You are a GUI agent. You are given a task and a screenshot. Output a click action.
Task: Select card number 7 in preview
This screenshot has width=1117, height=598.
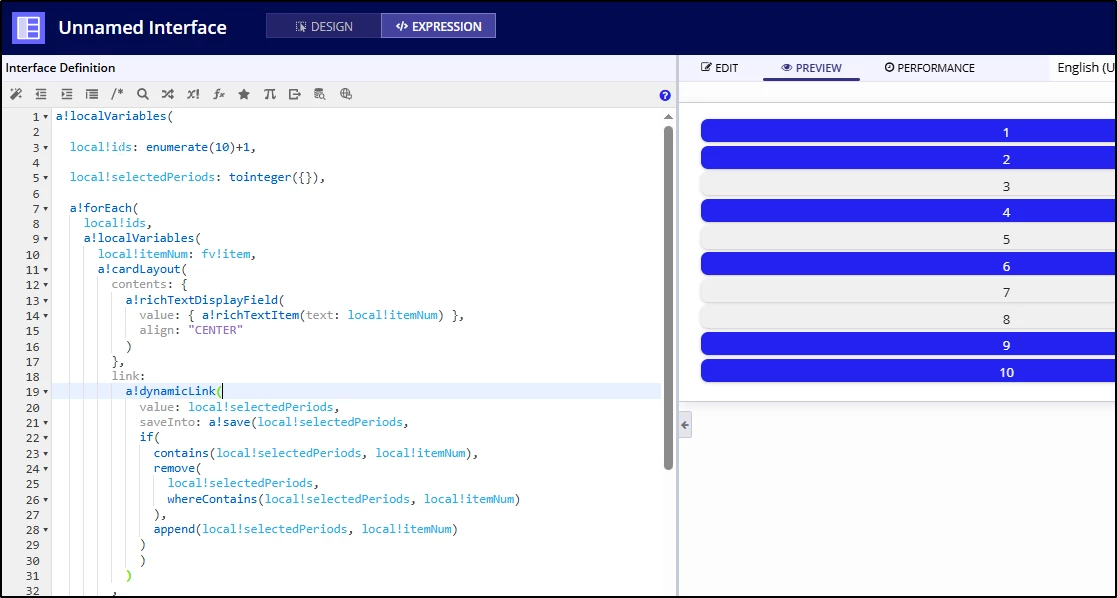click(x=909, y=292)
